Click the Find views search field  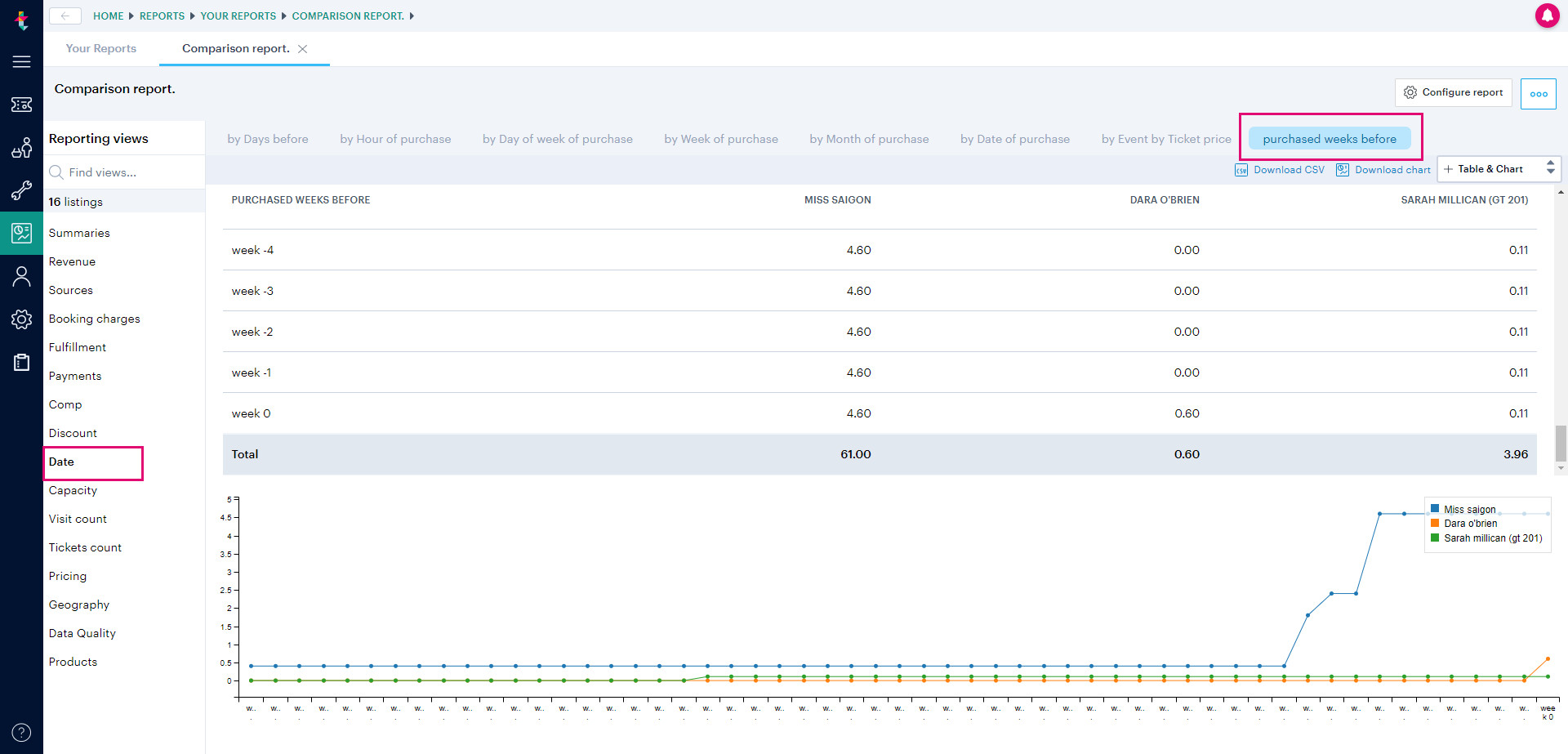coord(124,172)
